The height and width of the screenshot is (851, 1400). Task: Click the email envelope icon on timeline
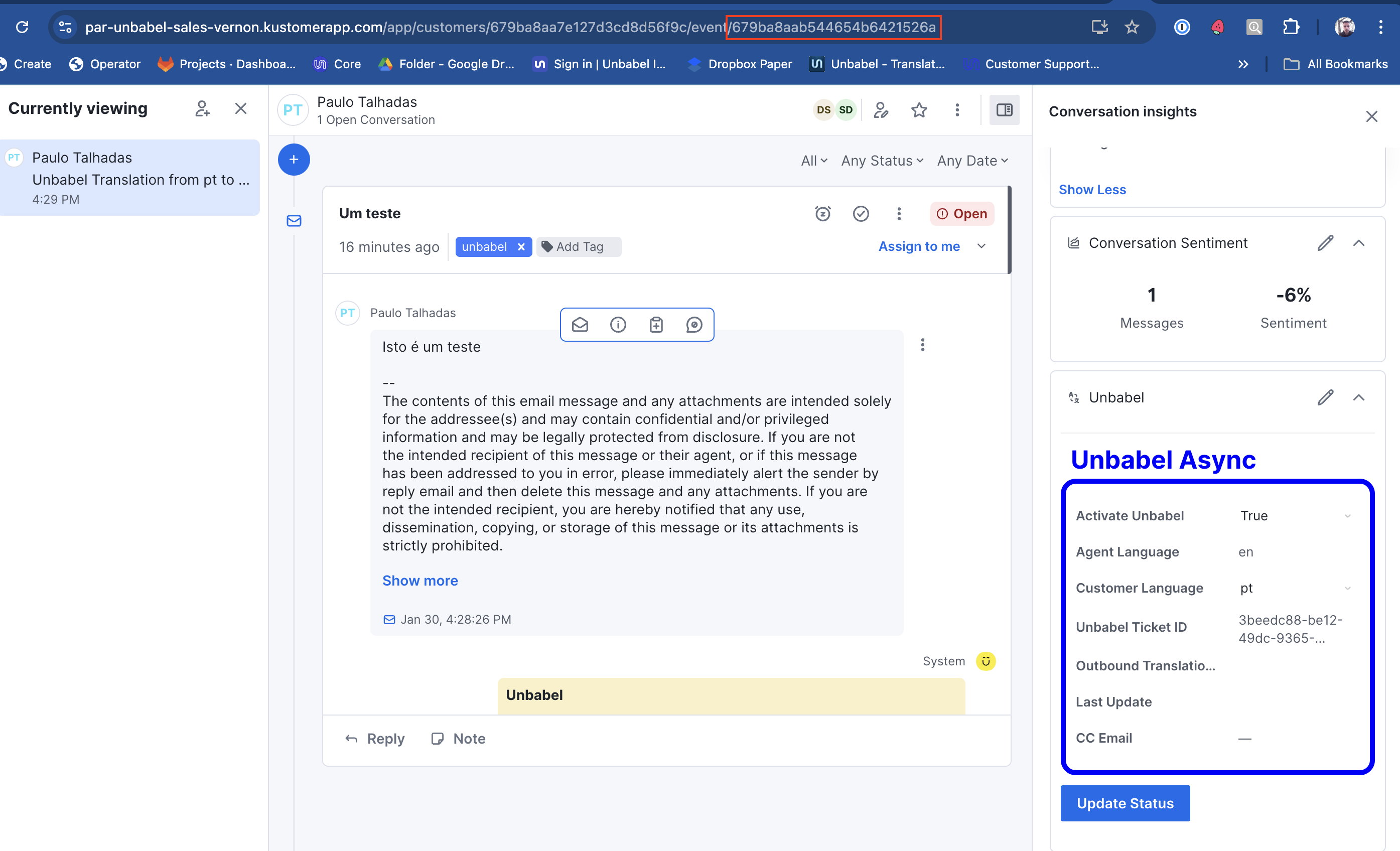[x=294, y=221]
